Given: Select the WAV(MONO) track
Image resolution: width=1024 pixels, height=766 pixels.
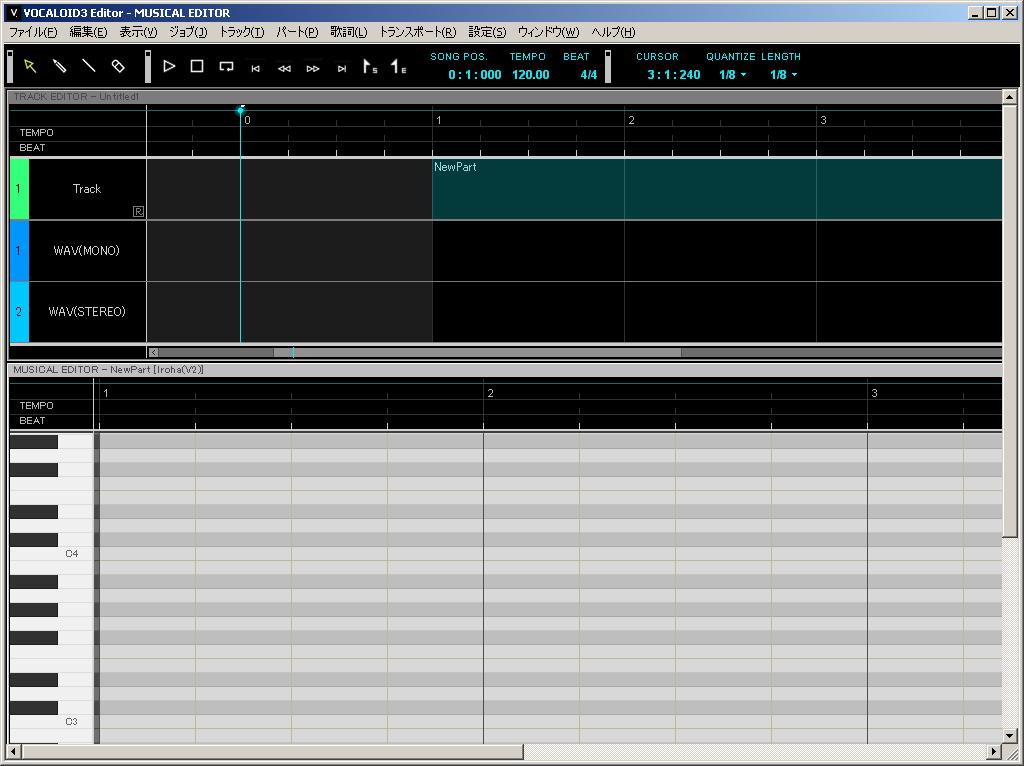Looking at the screenshot, I should click(87, 250).
